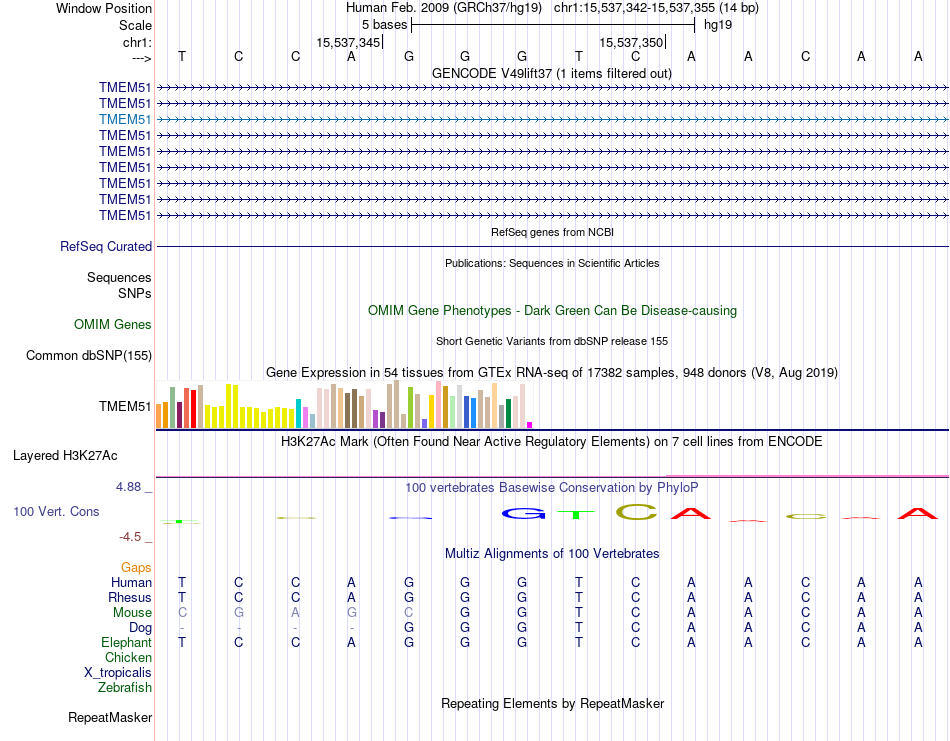Click the 'RefSeq genes from NCBI' title
The height and width of the screenshot is (741, 950).
[552, 232]
